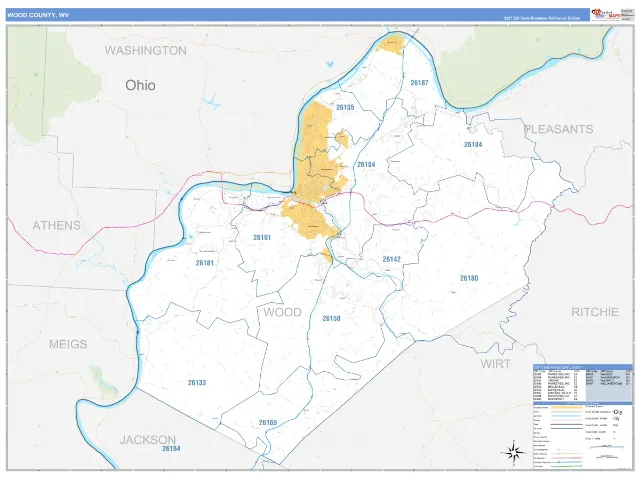
Task: Click the orange populated-area swatch in legend
Action: (566, 407)
